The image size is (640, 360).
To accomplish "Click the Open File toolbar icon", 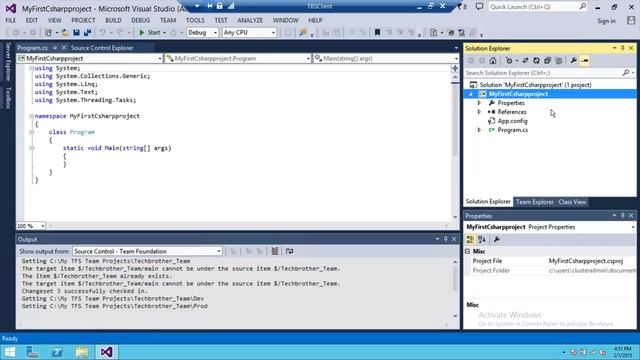I will (x=65, y=32).
